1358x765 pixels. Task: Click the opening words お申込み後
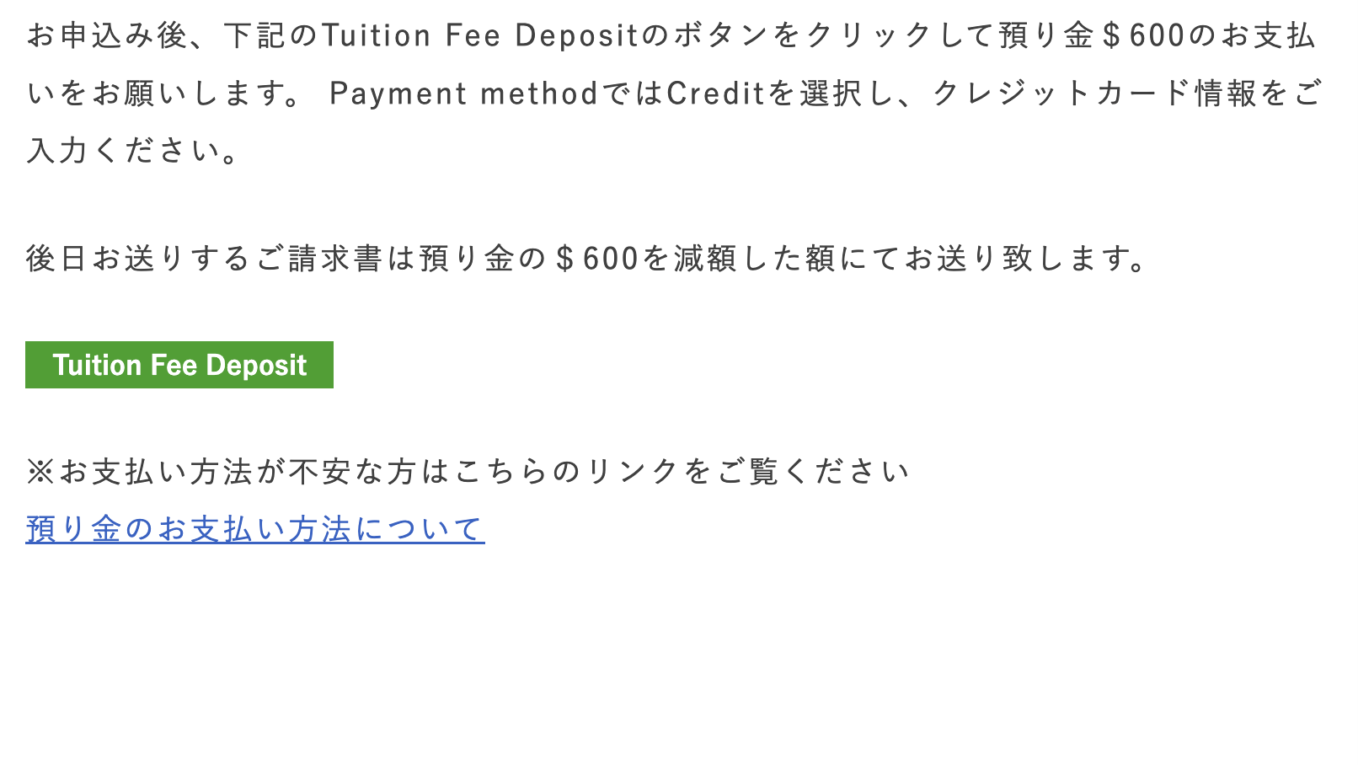[x=108, y=37]
